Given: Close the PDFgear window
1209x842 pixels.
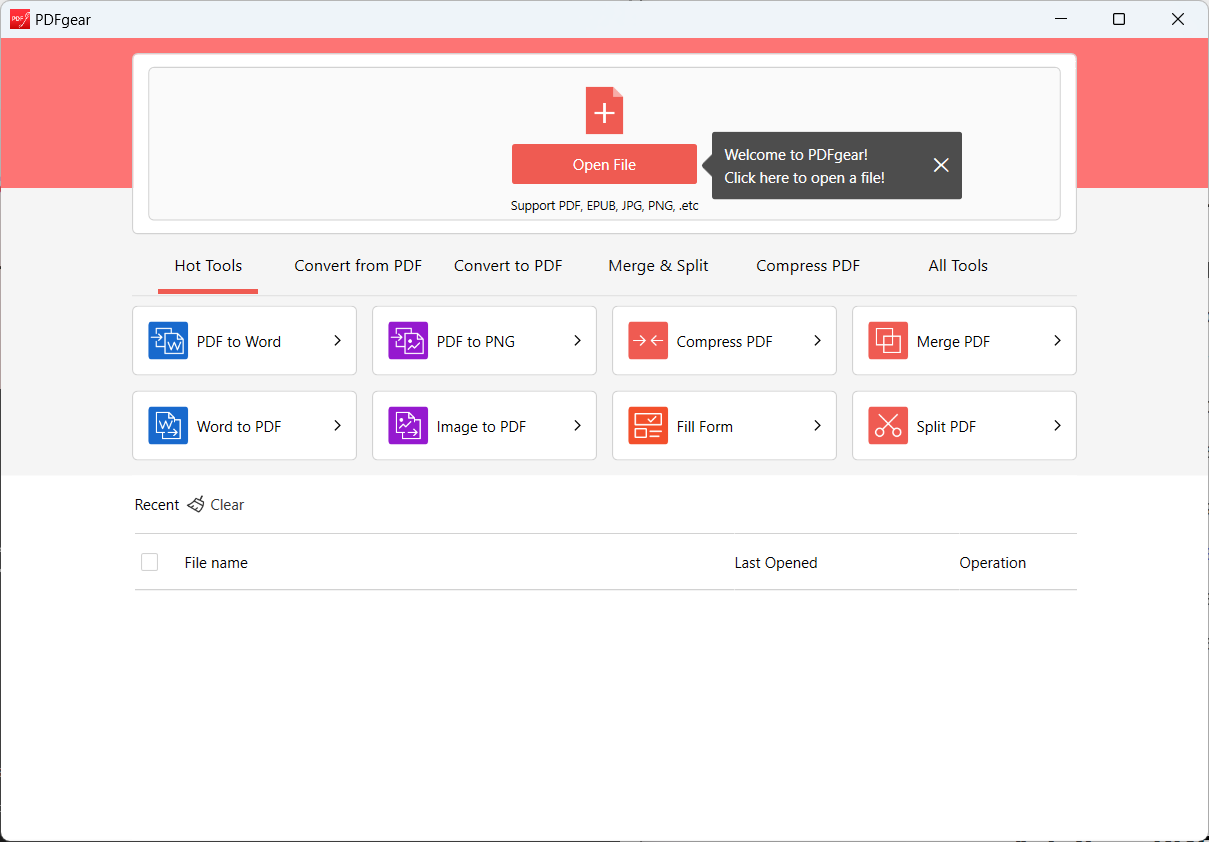Looking at the screenshot, I should click(1178, 19).
